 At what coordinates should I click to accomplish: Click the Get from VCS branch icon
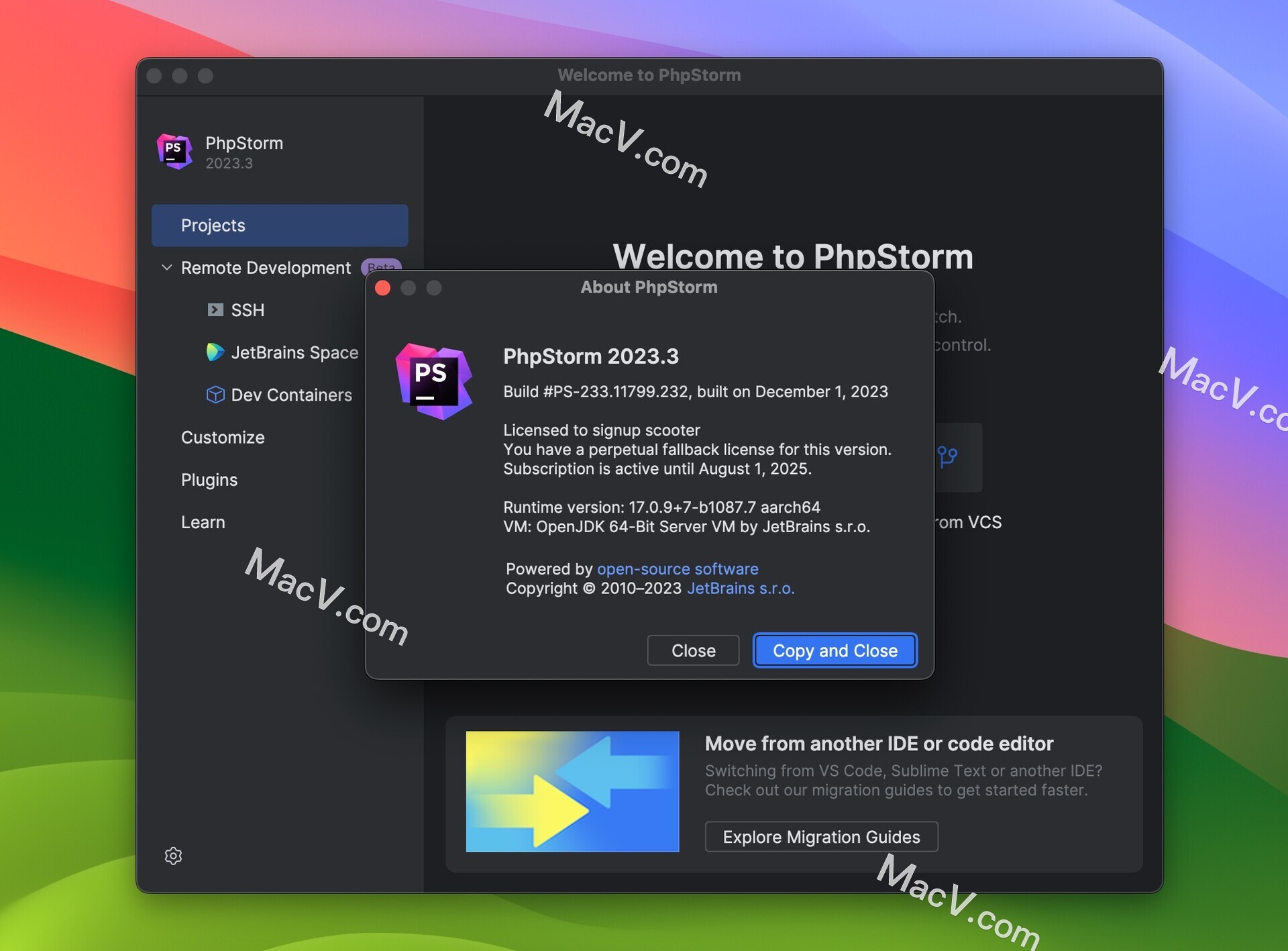click(x=948, y=457)
